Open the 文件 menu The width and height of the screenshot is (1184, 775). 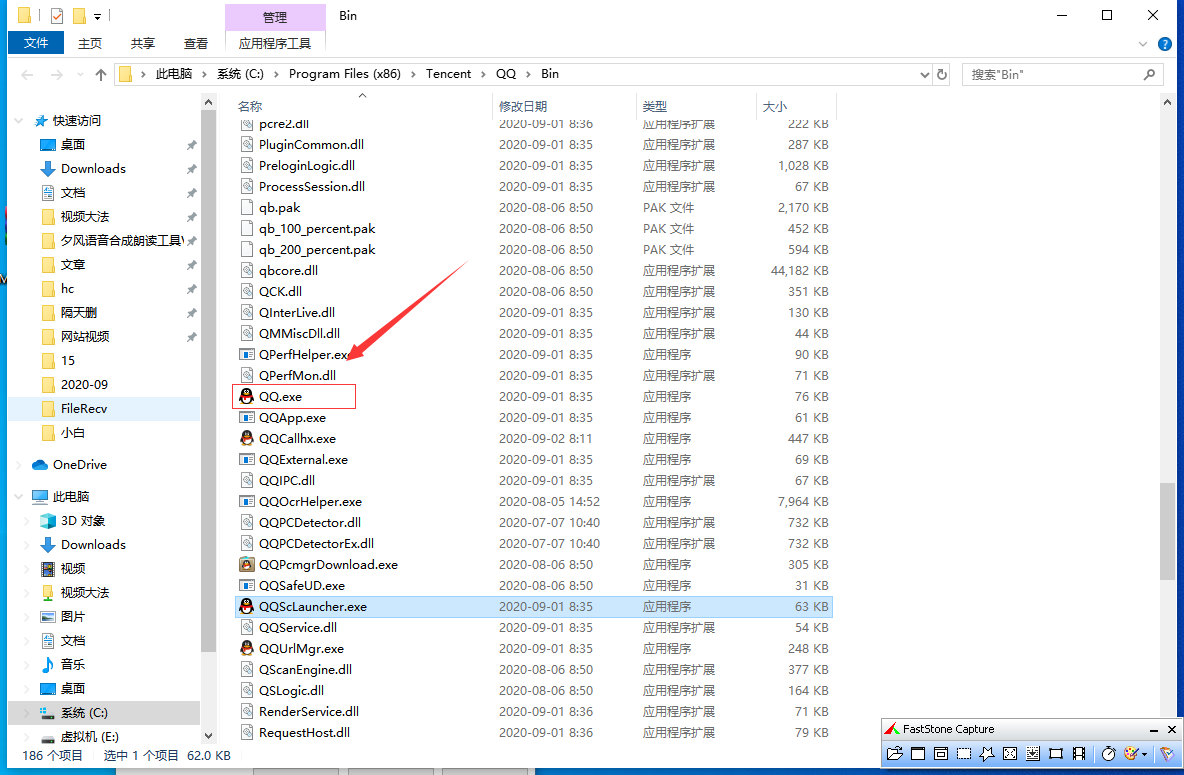point(36,44)
